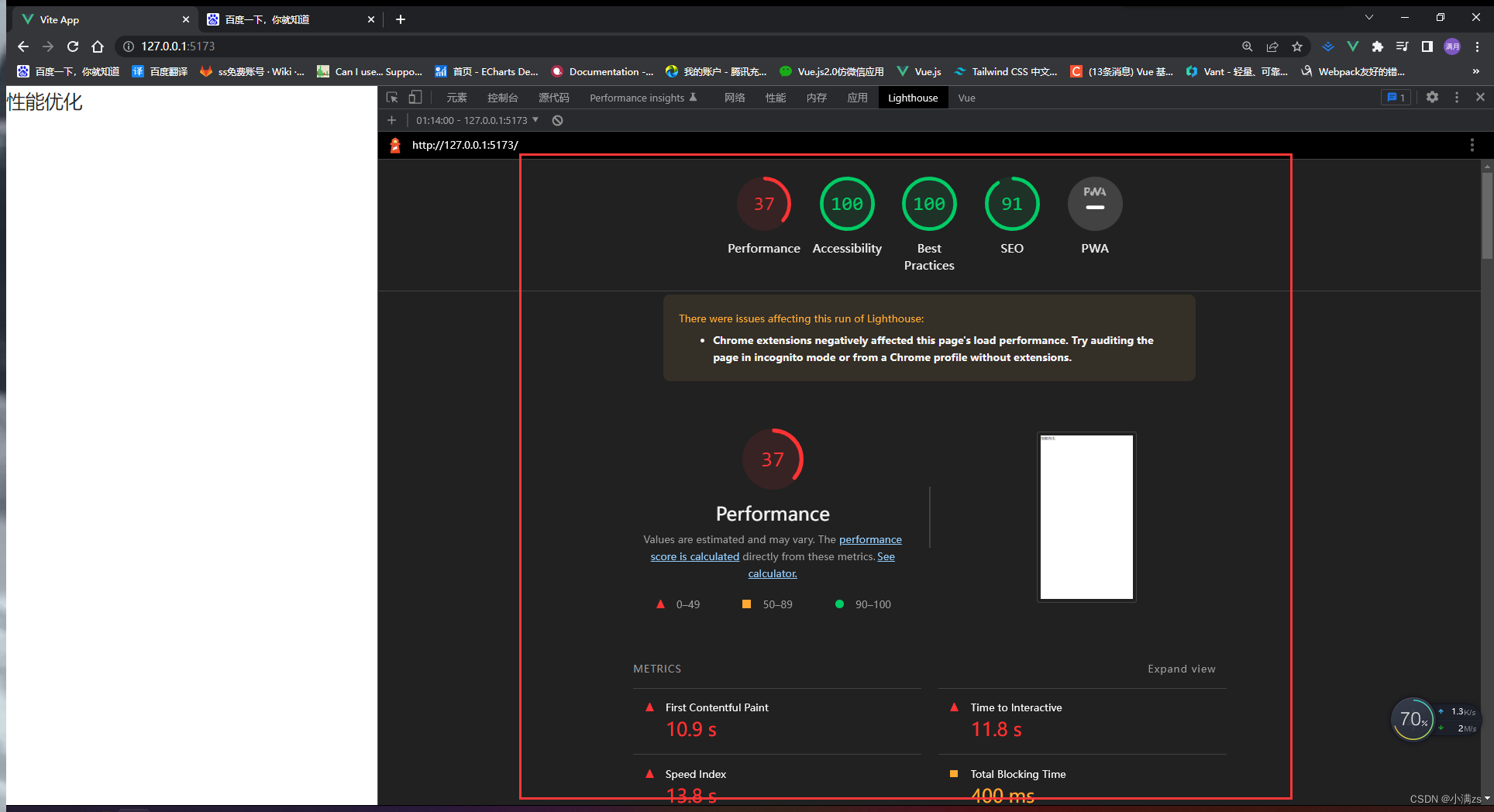The image size is (1494, 812).
Task: Open the user profile avatar
Action: click(x=1452, y=46)
